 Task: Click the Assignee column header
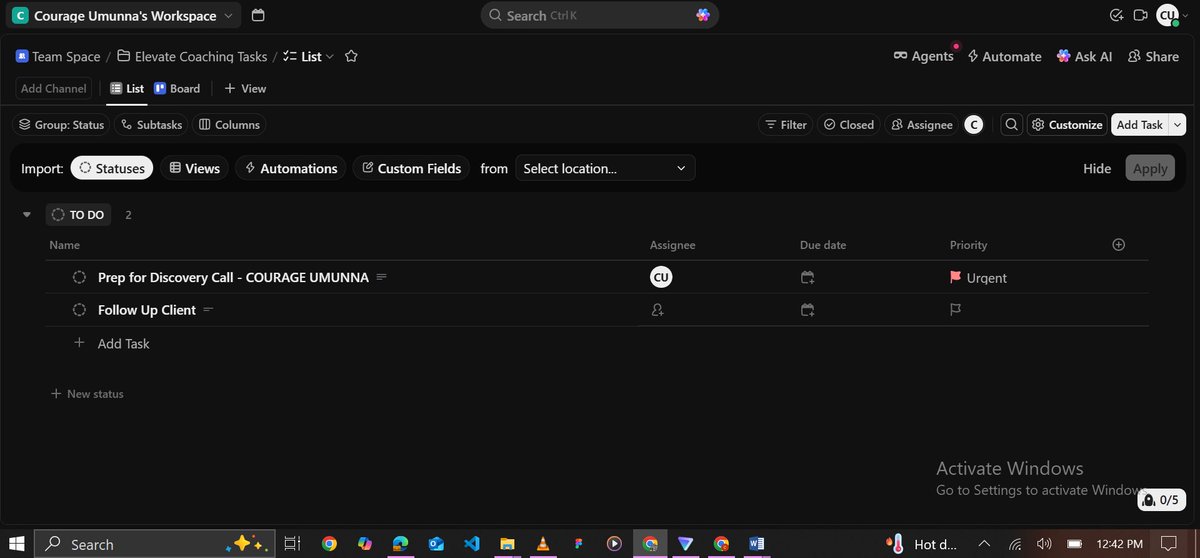(672, 244)
